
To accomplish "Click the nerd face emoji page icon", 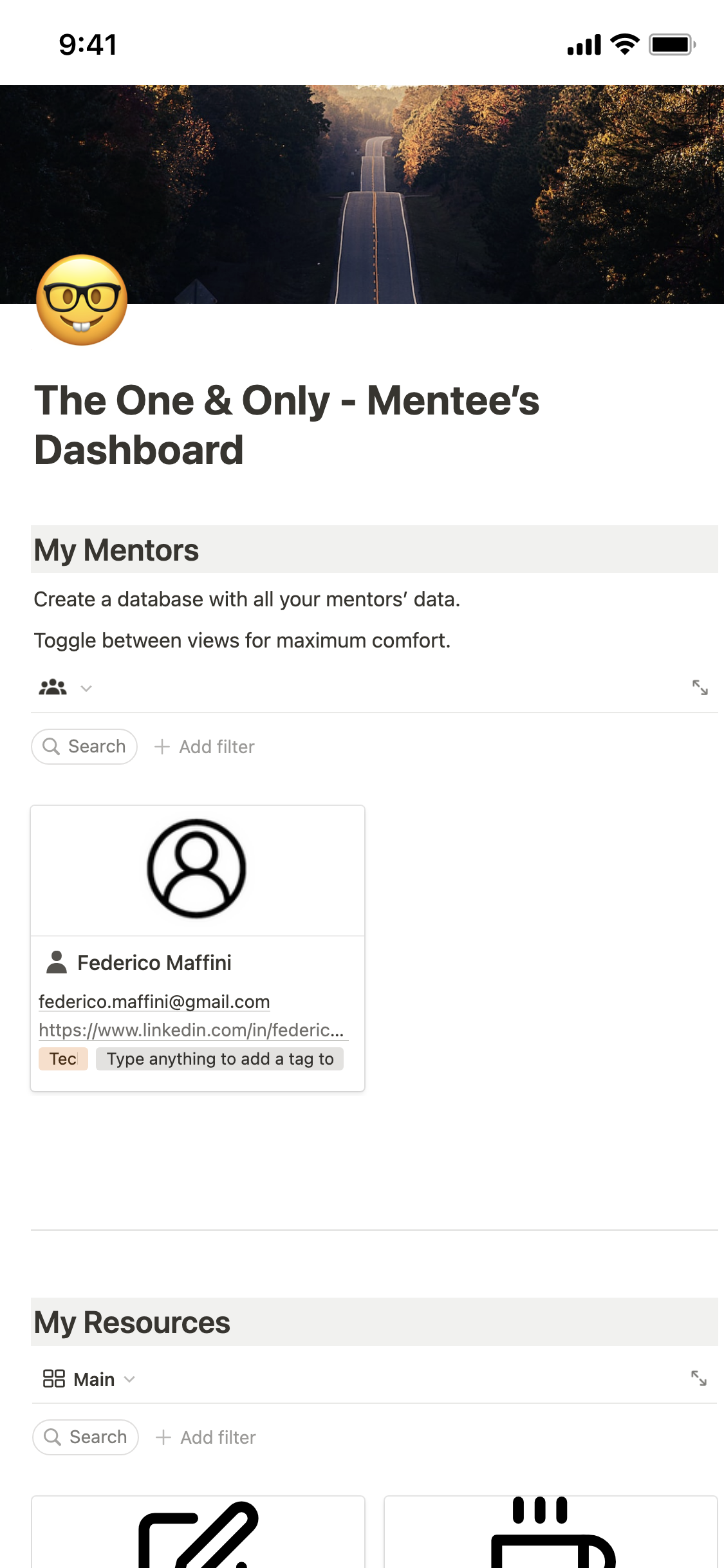I will [82, 300].
